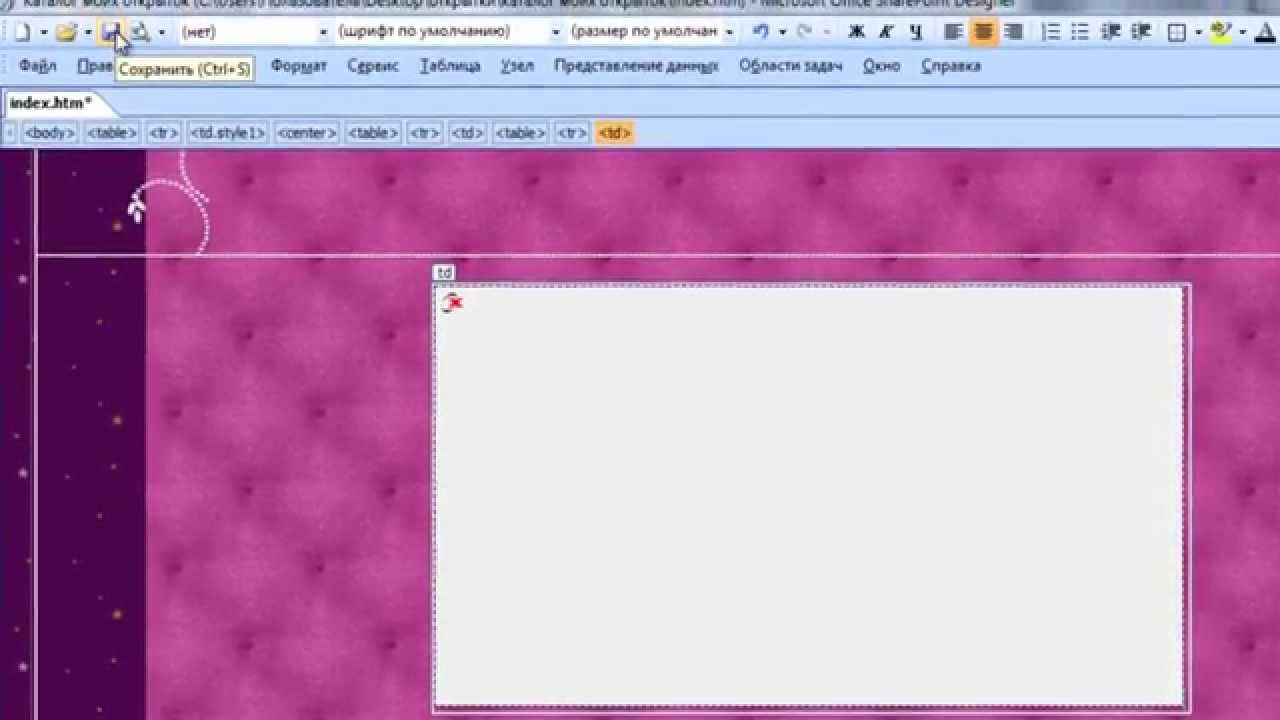
Task: Apply the yellow text highlight color
Action: tap(1221, 32)
